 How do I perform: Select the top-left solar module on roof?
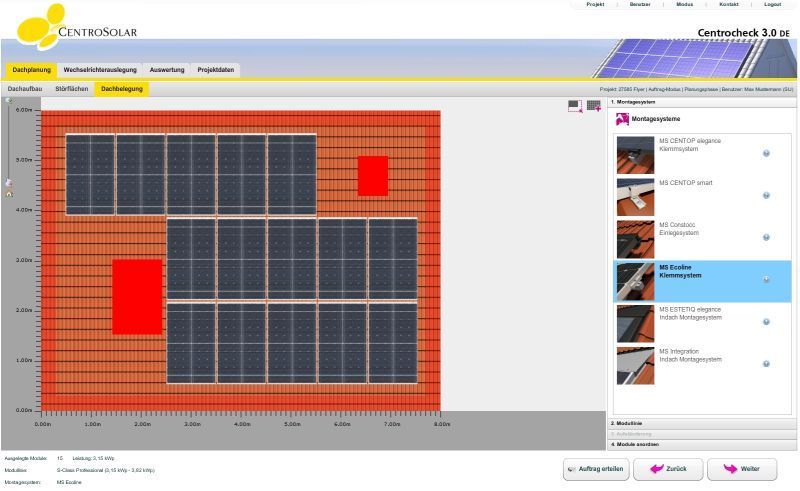click(x=90, y=174)
